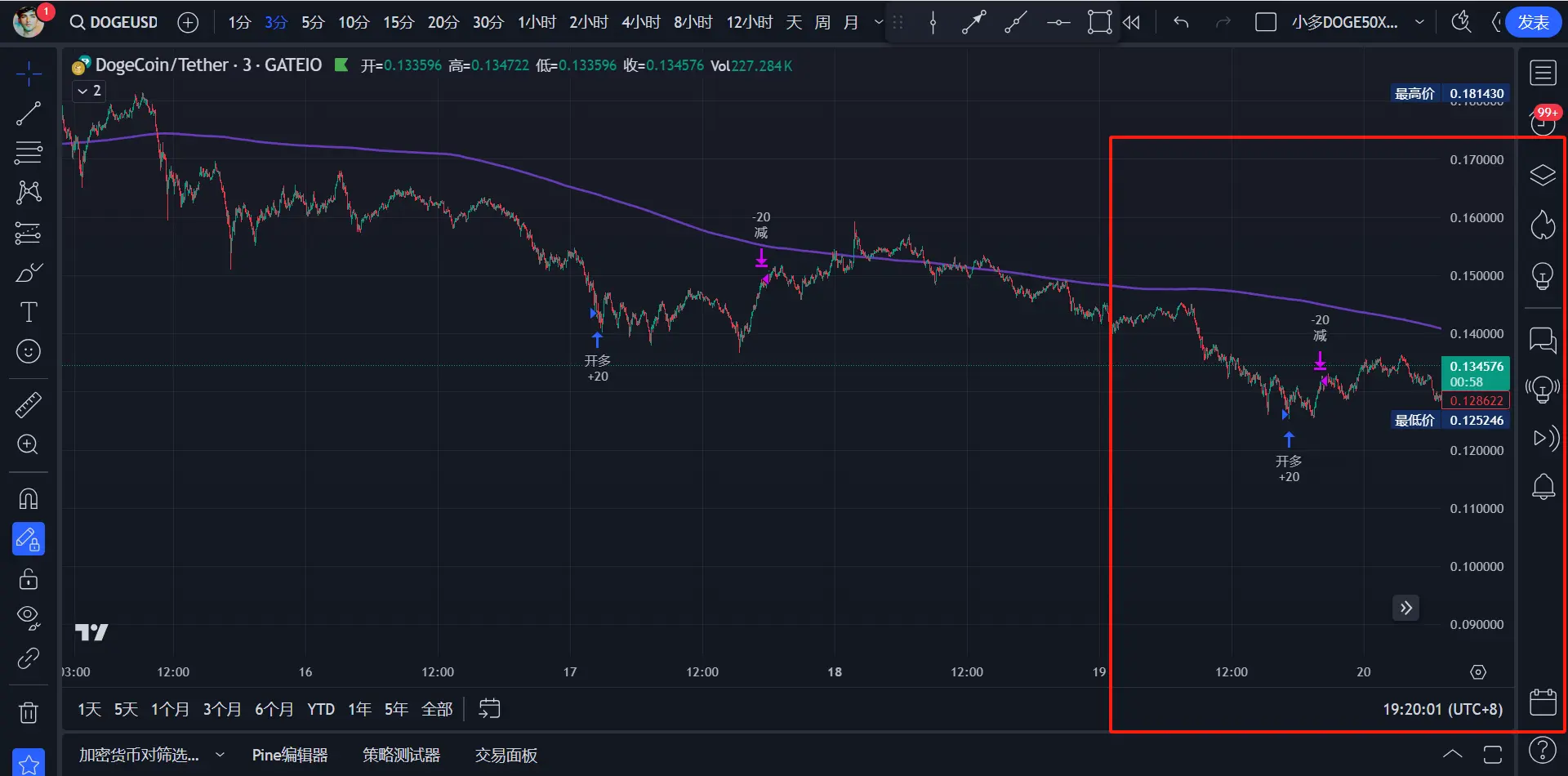The width and height of the screenshot is (1568, 776).
Task: Select the ruler measure tool
Action: pos(29,404)
